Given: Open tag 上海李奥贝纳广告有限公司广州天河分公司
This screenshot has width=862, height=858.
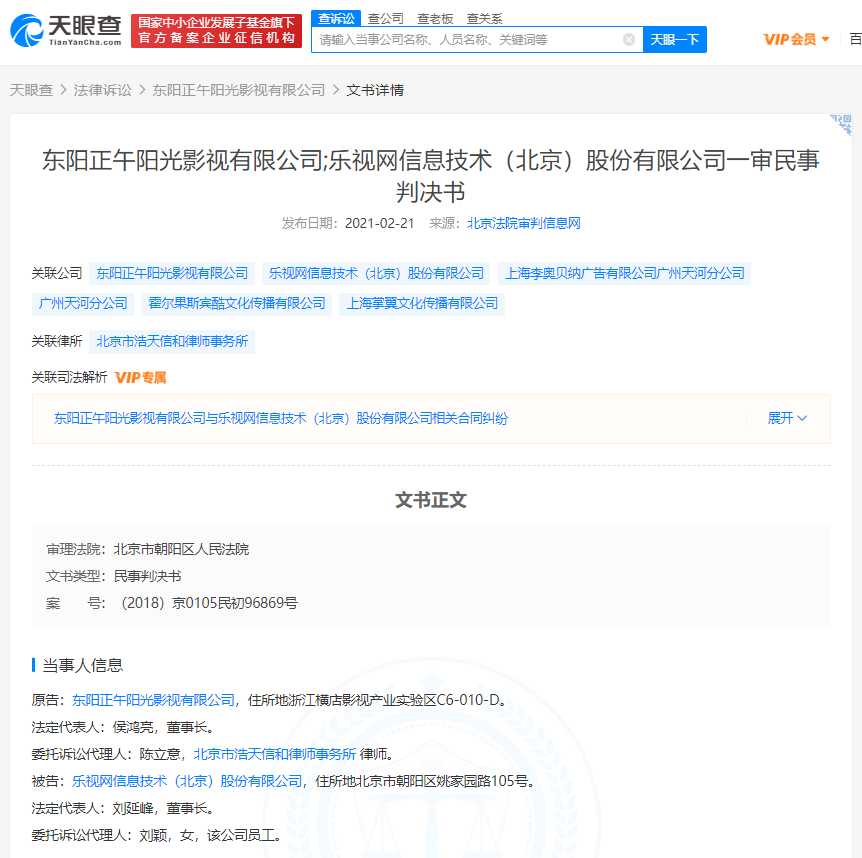Looking at the screenshot, I should click(x=625, y=273).
